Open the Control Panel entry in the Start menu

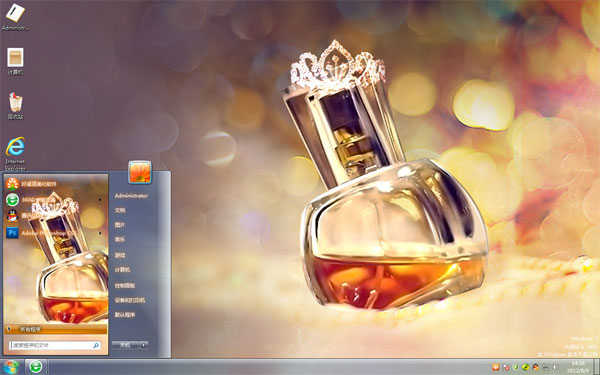pyautogui.click(x=125, y=285)
